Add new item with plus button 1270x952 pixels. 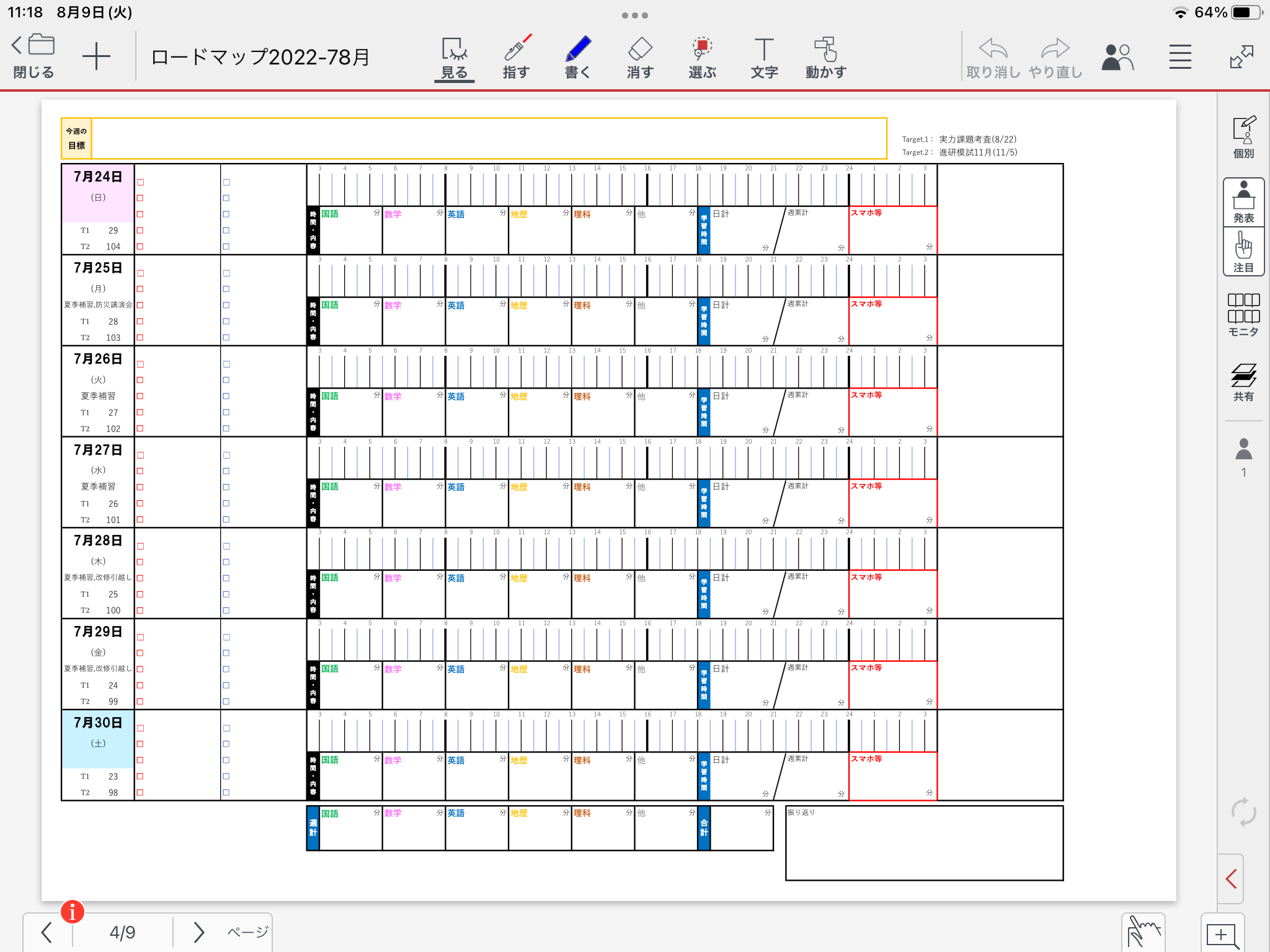tap(96, 57)
